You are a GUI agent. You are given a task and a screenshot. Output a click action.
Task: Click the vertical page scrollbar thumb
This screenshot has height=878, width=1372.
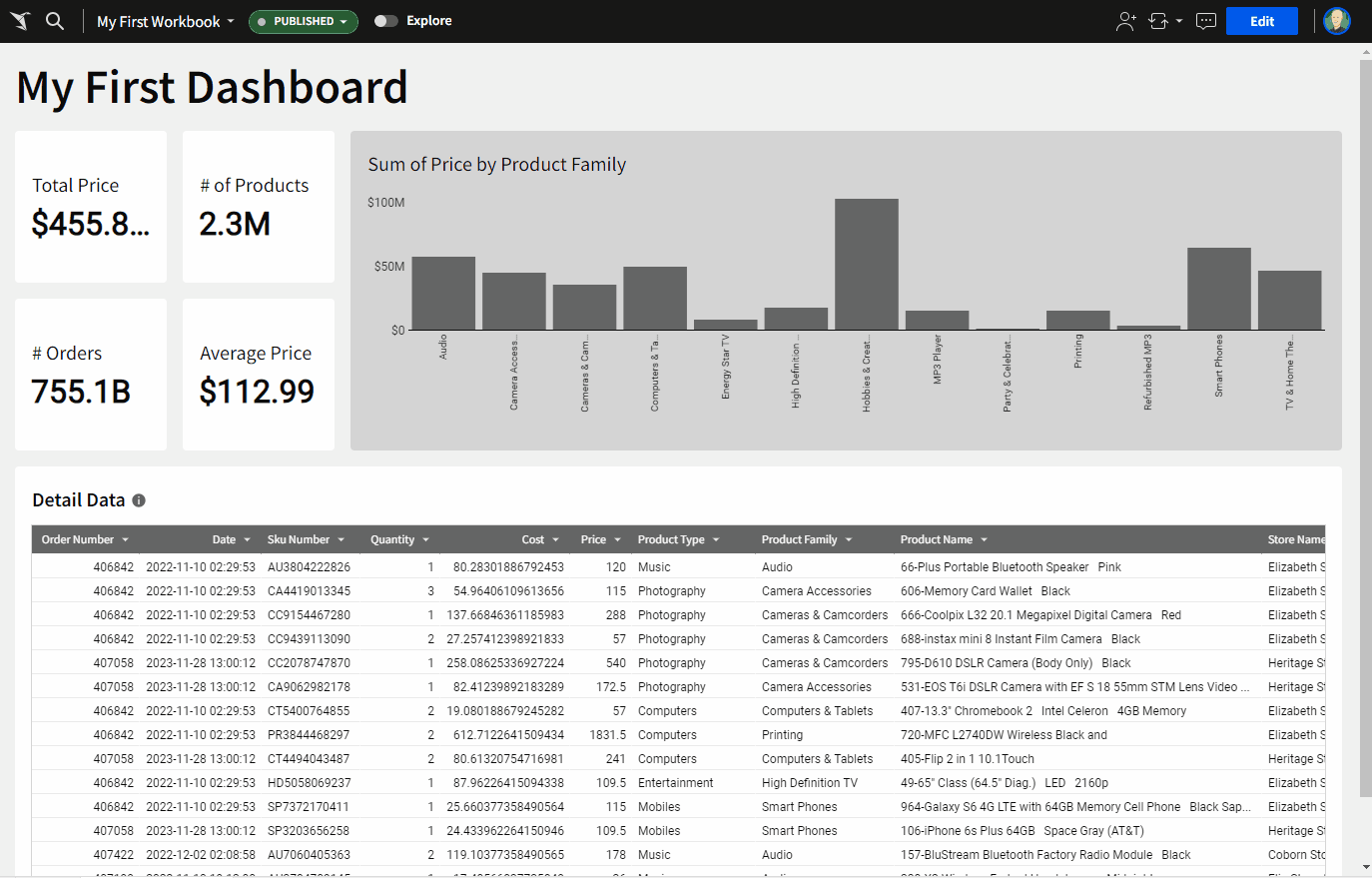click(x=1365, y=428)
